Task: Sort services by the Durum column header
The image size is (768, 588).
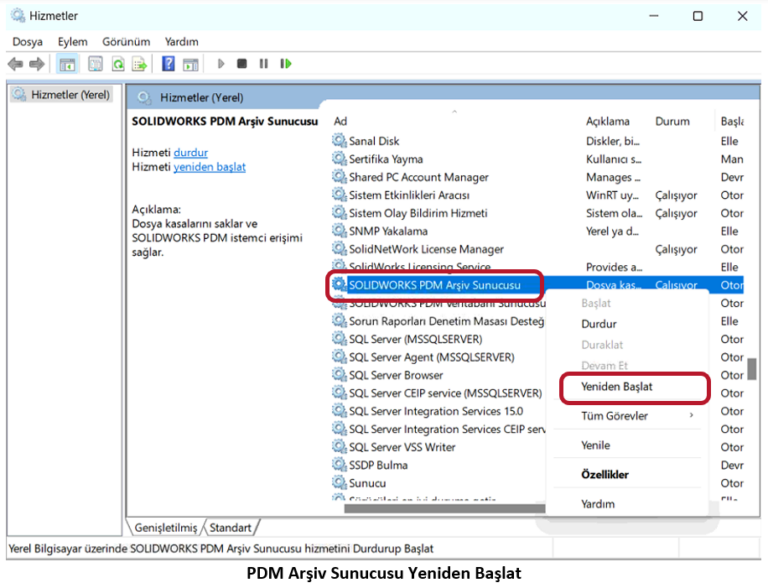Action: pyautogui.click(x=672, y=121)
